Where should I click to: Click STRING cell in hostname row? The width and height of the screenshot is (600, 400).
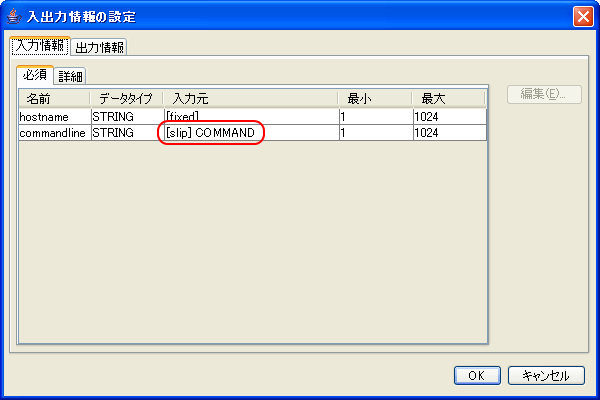(x=127, y=116)
